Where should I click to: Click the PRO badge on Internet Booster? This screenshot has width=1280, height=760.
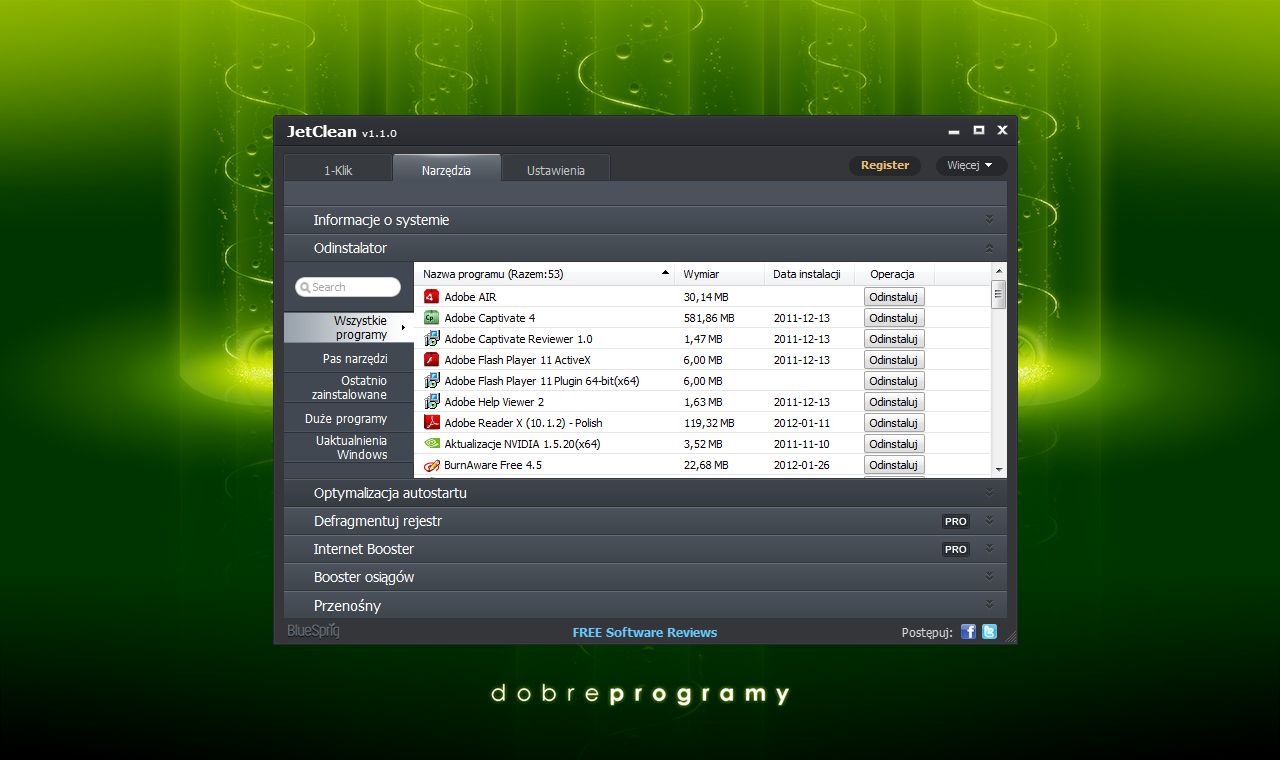tap(956, 549)
